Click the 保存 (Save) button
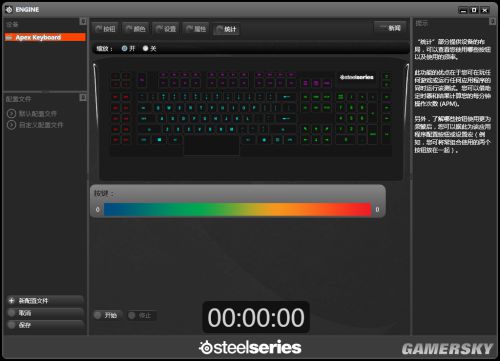The height and width of the screenshot is (361, 500). (x=45, y=325)
